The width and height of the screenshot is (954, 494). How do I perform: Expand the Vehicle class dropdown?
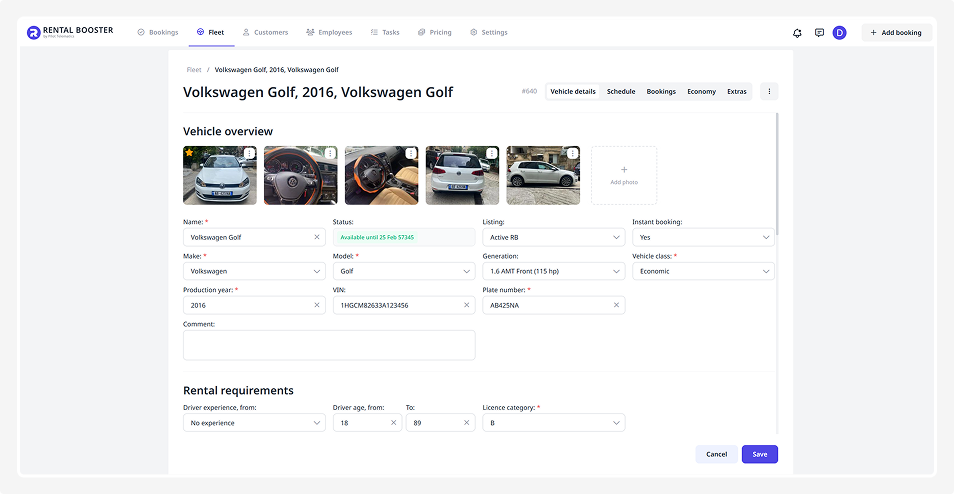pos(703,271)
